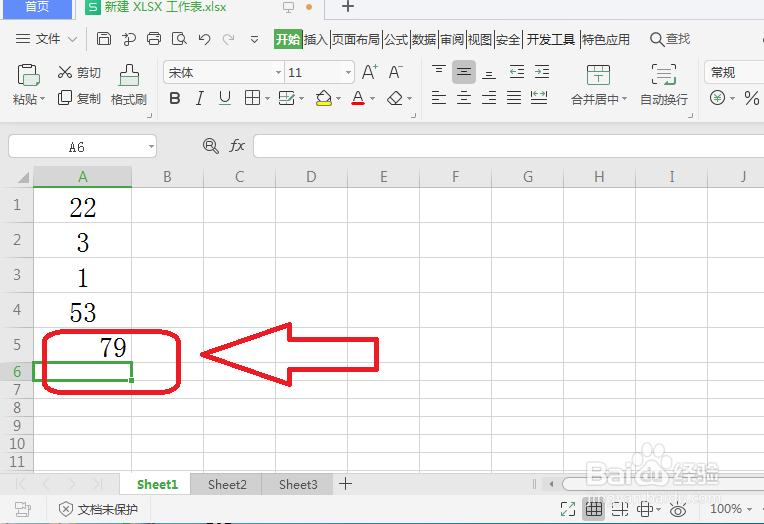The height and width of the screenshot is (524, 764).
Task: Decrease indent icon
Action: pos(517,72)
